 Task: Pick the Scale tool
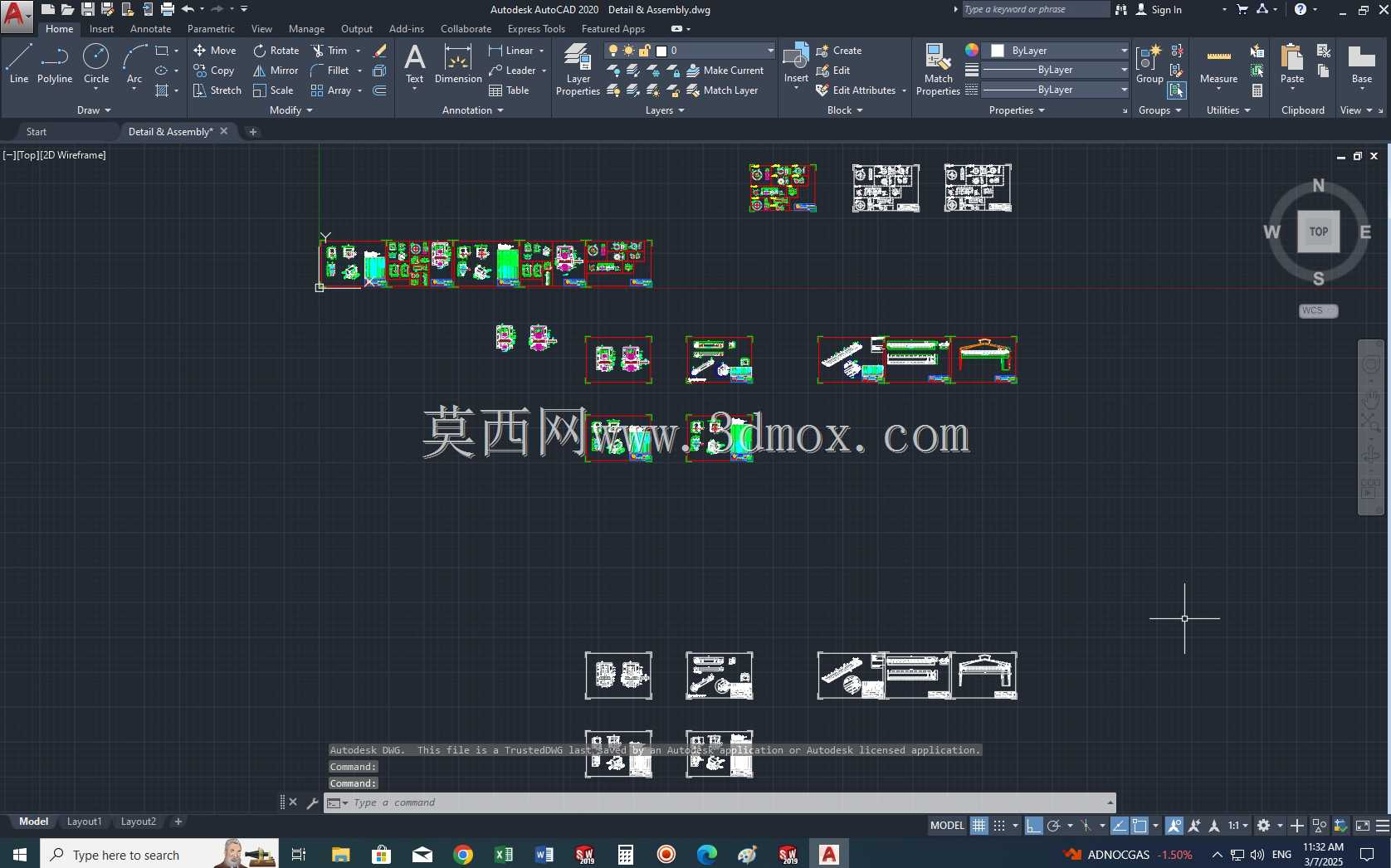[x=273, y=90]
